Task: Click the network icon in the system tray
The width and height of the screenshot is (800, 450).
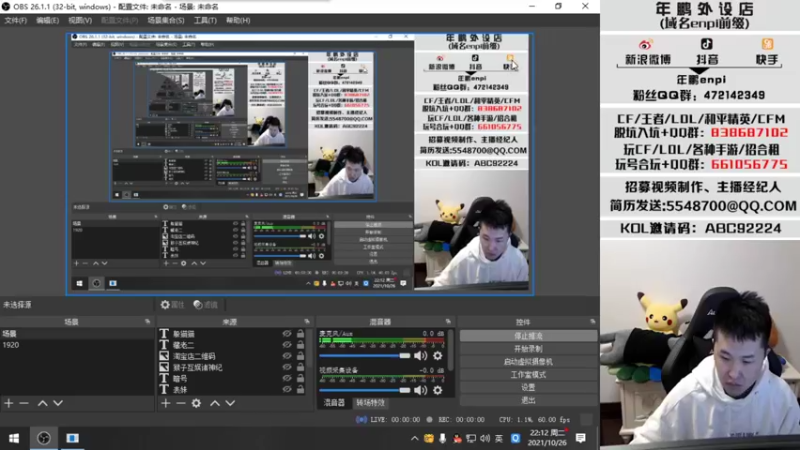Action: pos(471,438)
